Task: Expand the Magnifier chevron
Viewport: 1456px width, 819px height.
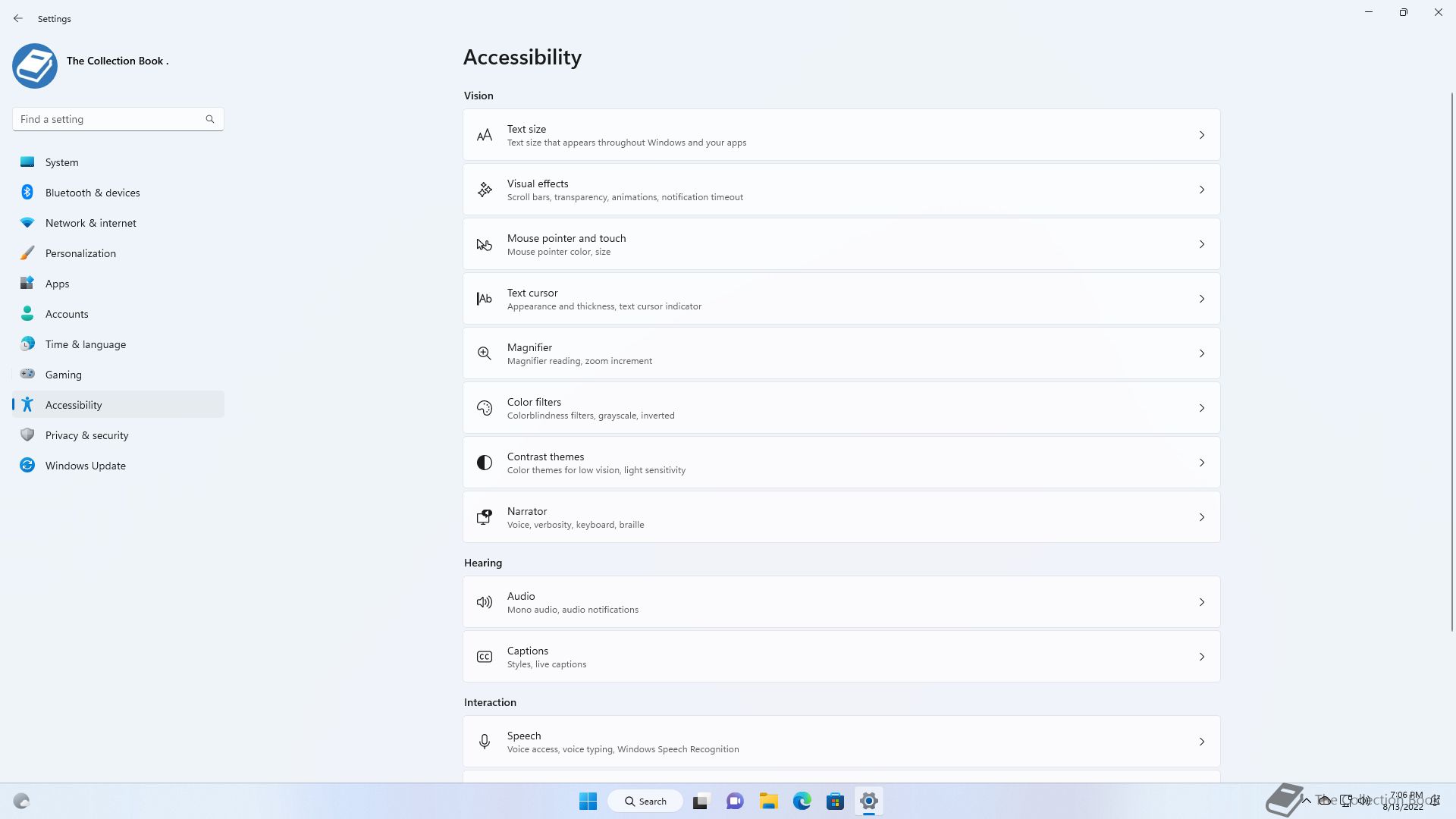Action: [1202, 353]
